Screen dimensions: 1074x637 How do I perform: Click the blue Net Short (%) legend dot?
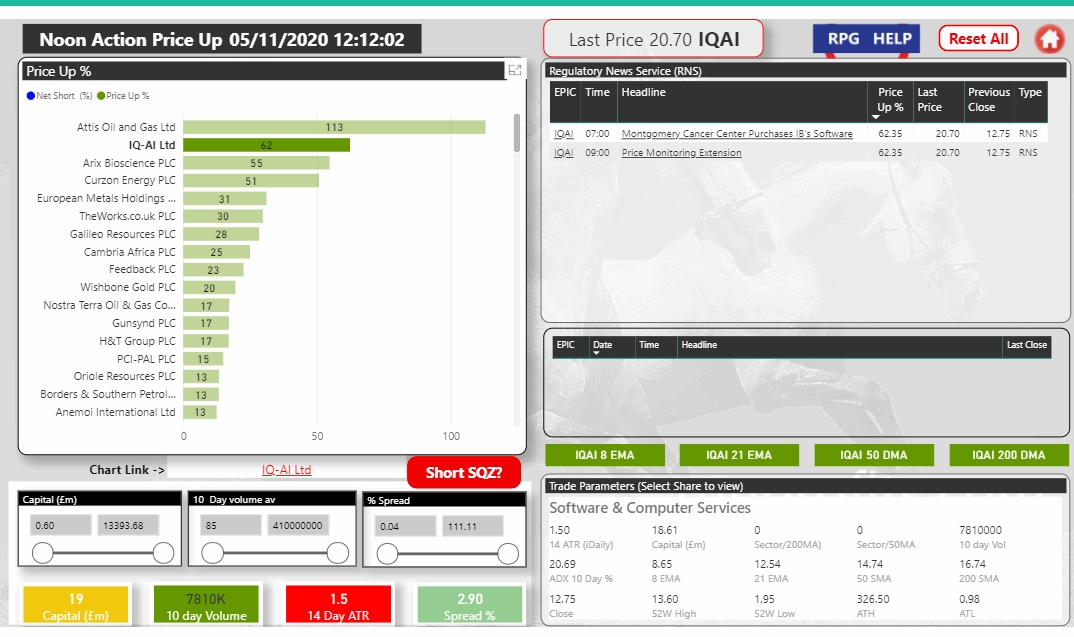[x=30, y=96]
